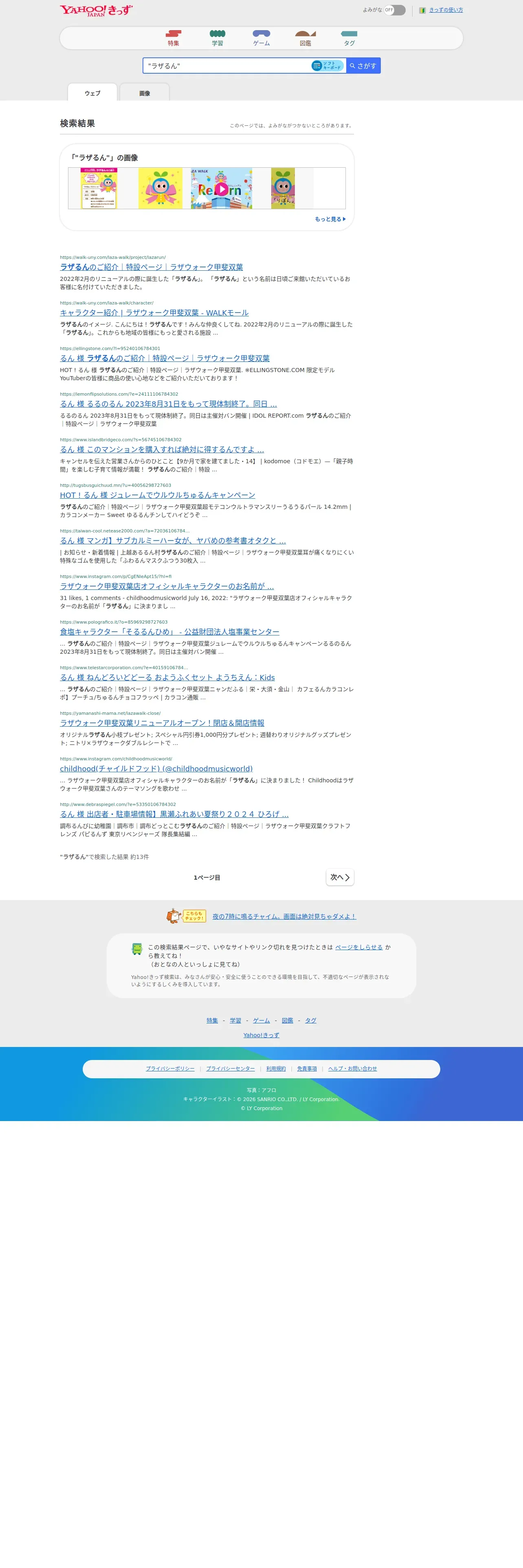The image size is (523, 1568).
Task: Open footer 図鑑 link
Action: coord(288,1021)
